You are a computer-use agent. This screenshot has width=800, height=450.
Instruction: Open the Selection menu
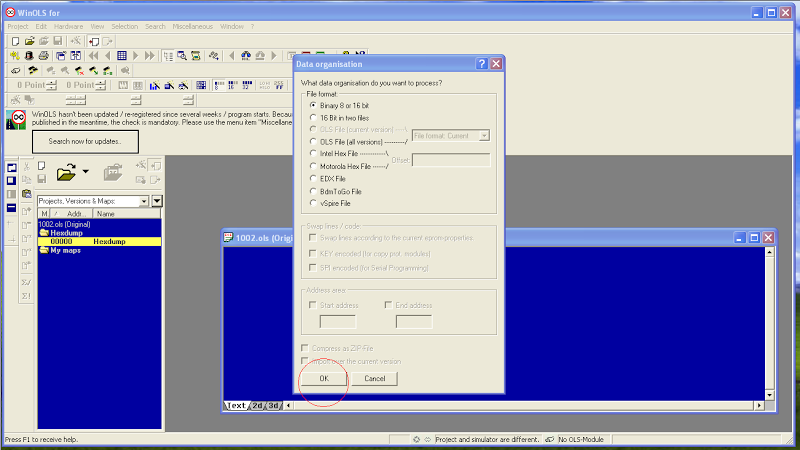tap(124, 27)
